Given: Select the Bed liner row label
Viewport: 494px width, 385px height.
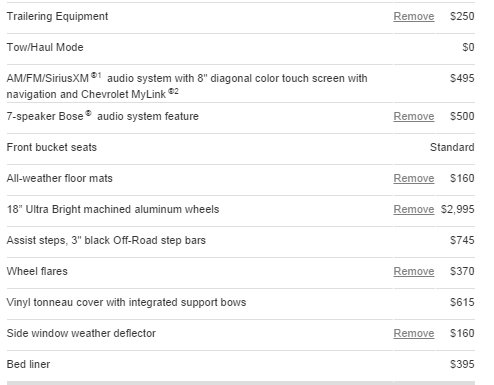Looking at the screenshot, I should click(28, 364).
